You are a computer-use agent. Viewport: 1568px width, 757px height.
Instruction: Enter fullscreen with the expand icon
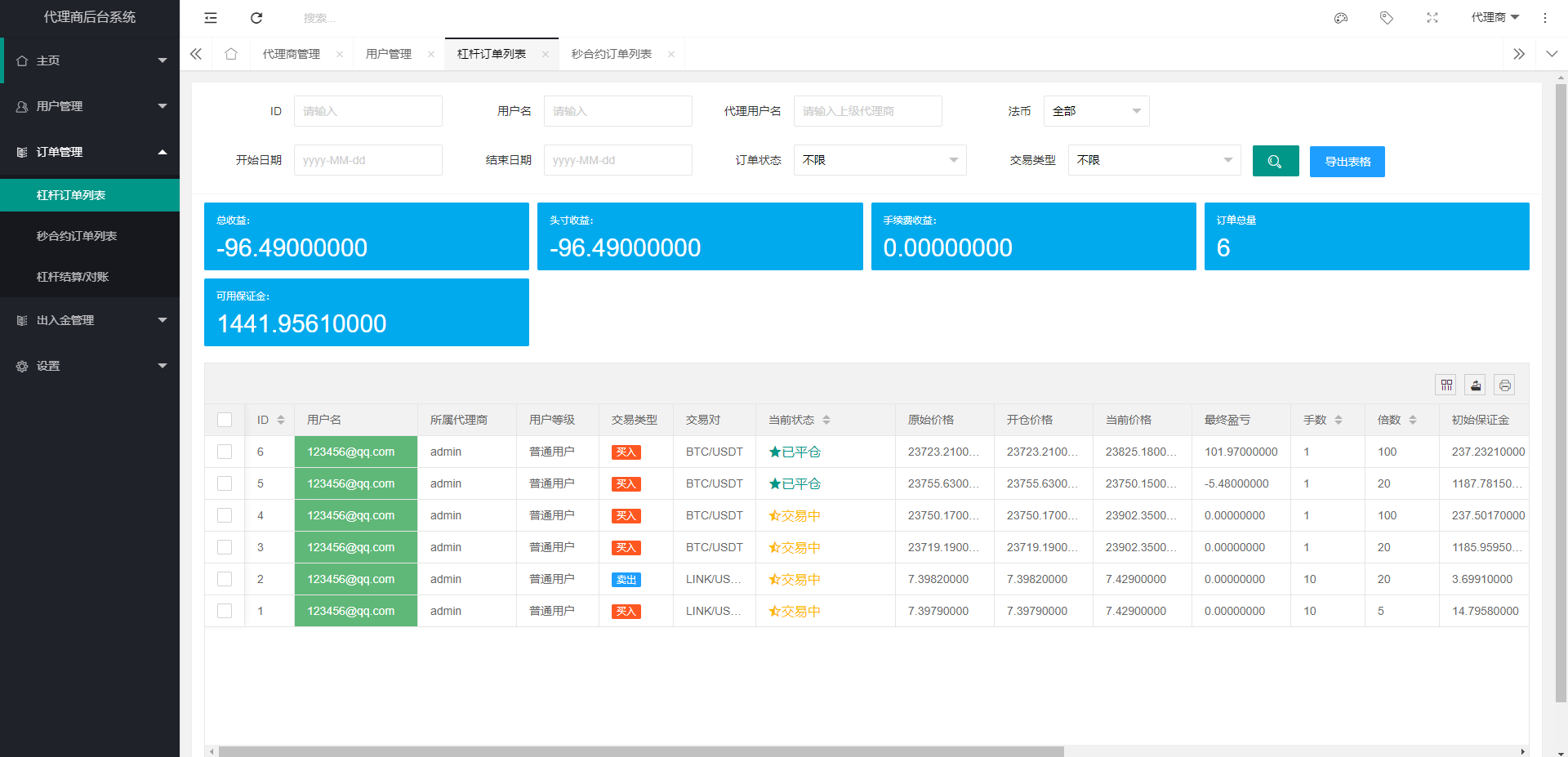(1432, 18)
